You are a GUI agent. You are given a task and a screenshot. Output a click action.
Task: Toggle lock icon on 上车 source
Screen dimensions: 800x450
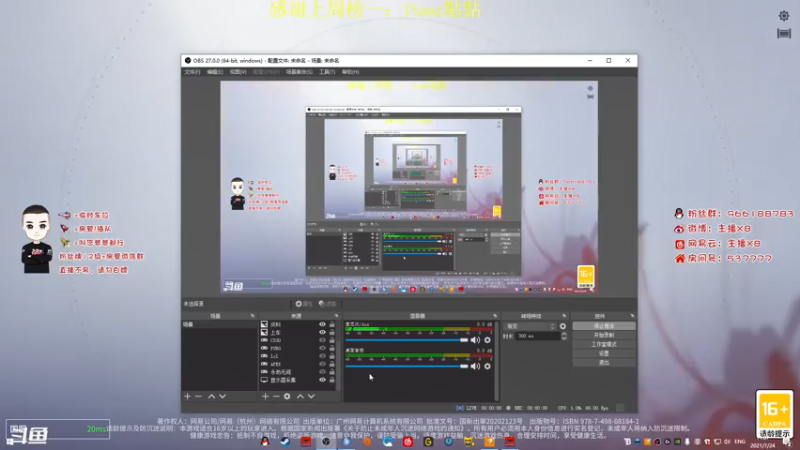(332, 332)
